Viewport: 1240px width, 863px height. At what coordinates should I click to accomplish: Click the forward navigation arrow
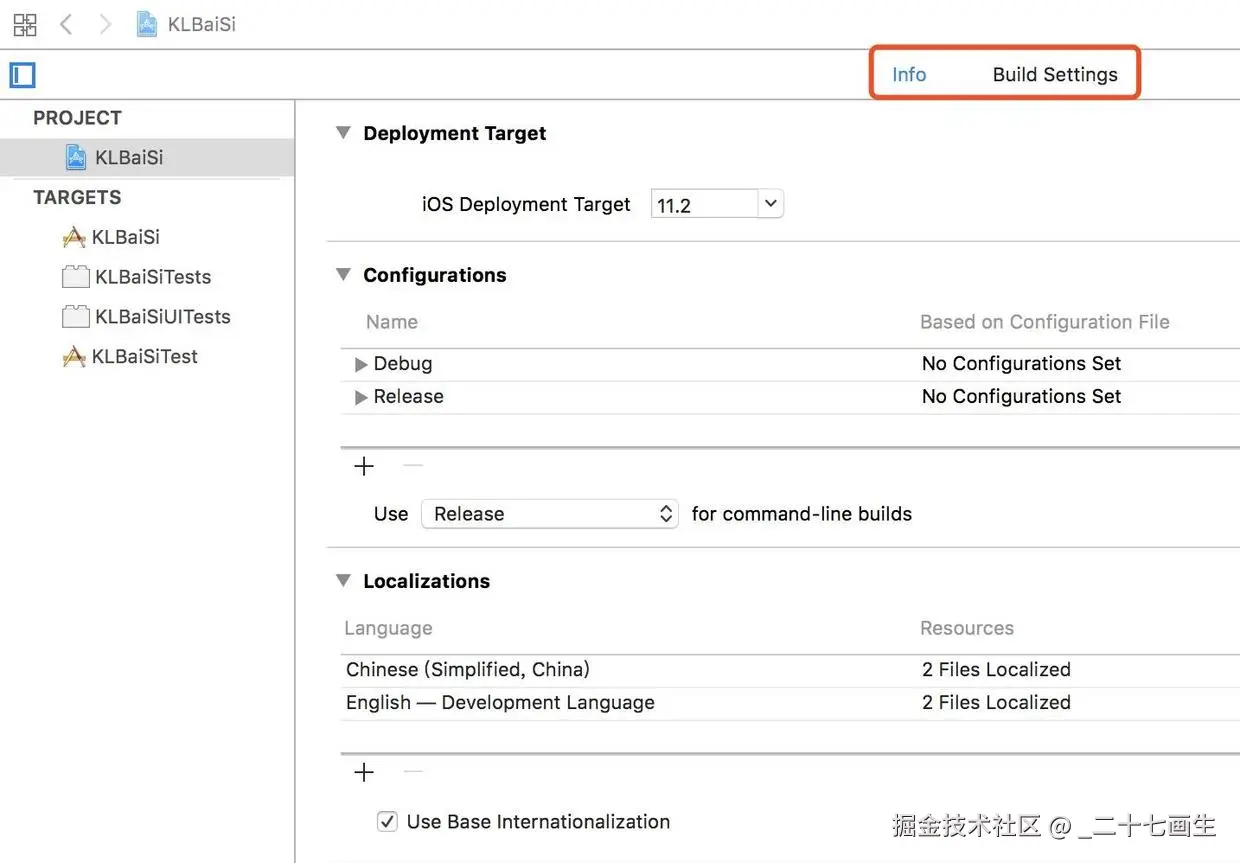point(105,25)
